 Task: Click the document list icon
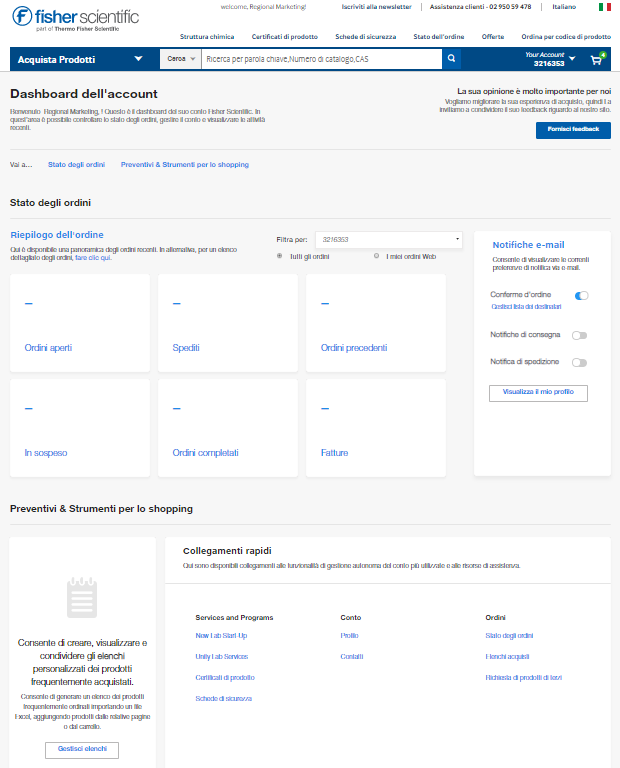(x=82, y=598)
